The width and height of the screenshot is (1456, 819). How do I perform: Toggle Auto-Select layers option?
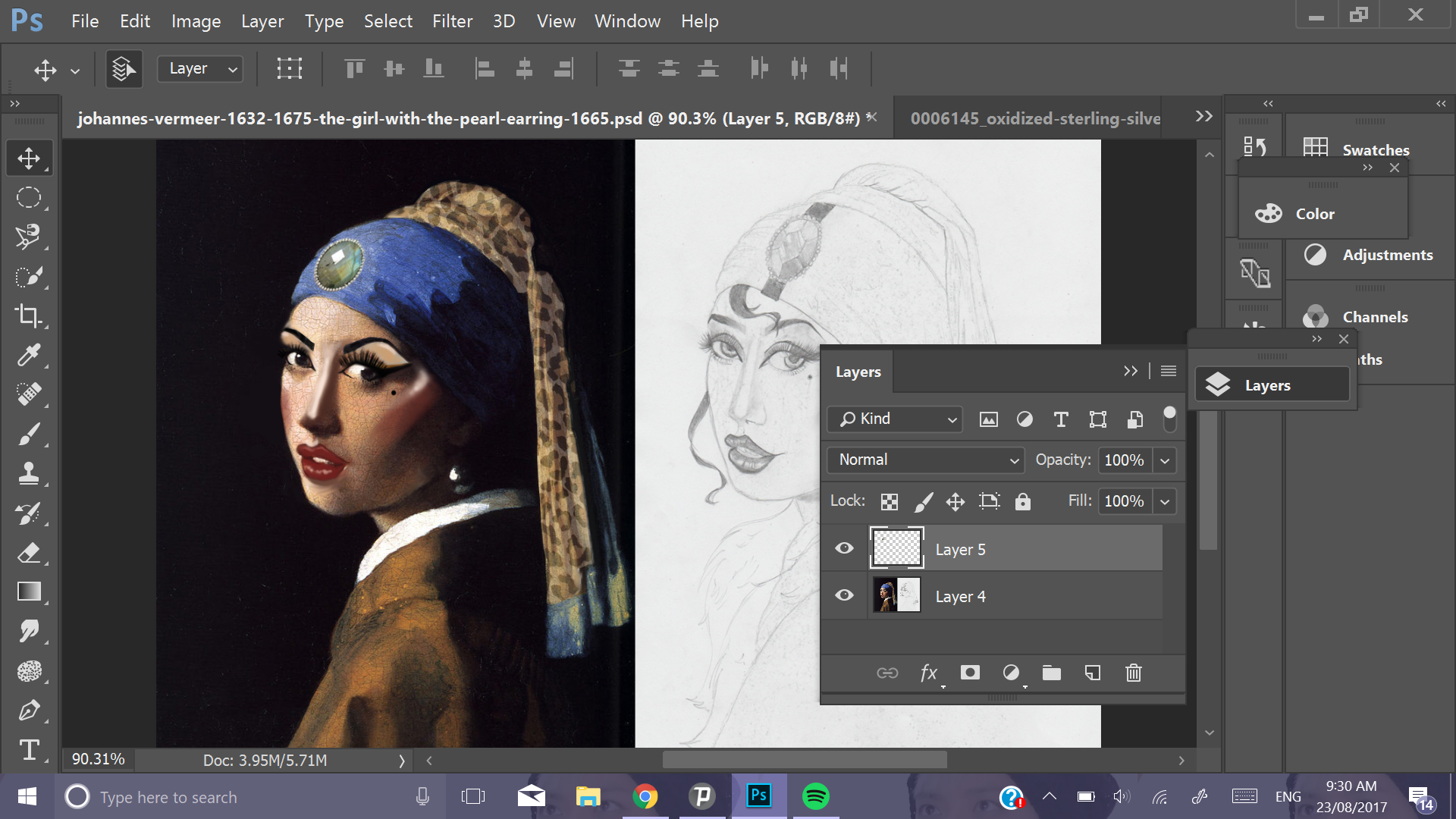[124, 69]
